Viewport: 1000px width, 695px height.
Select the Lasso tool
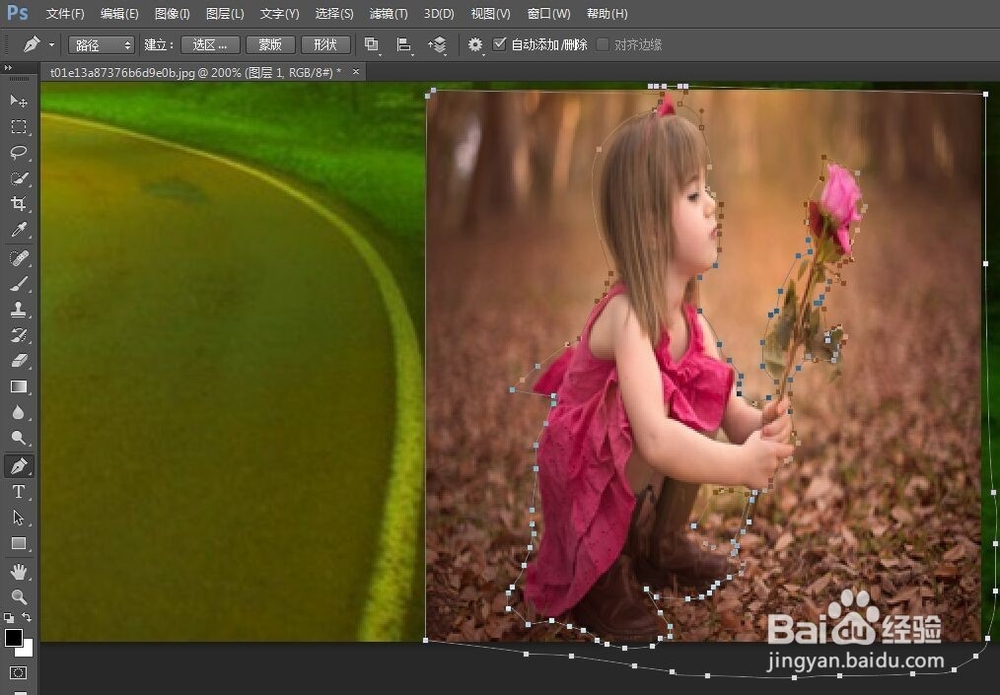[x=18, y=152]
